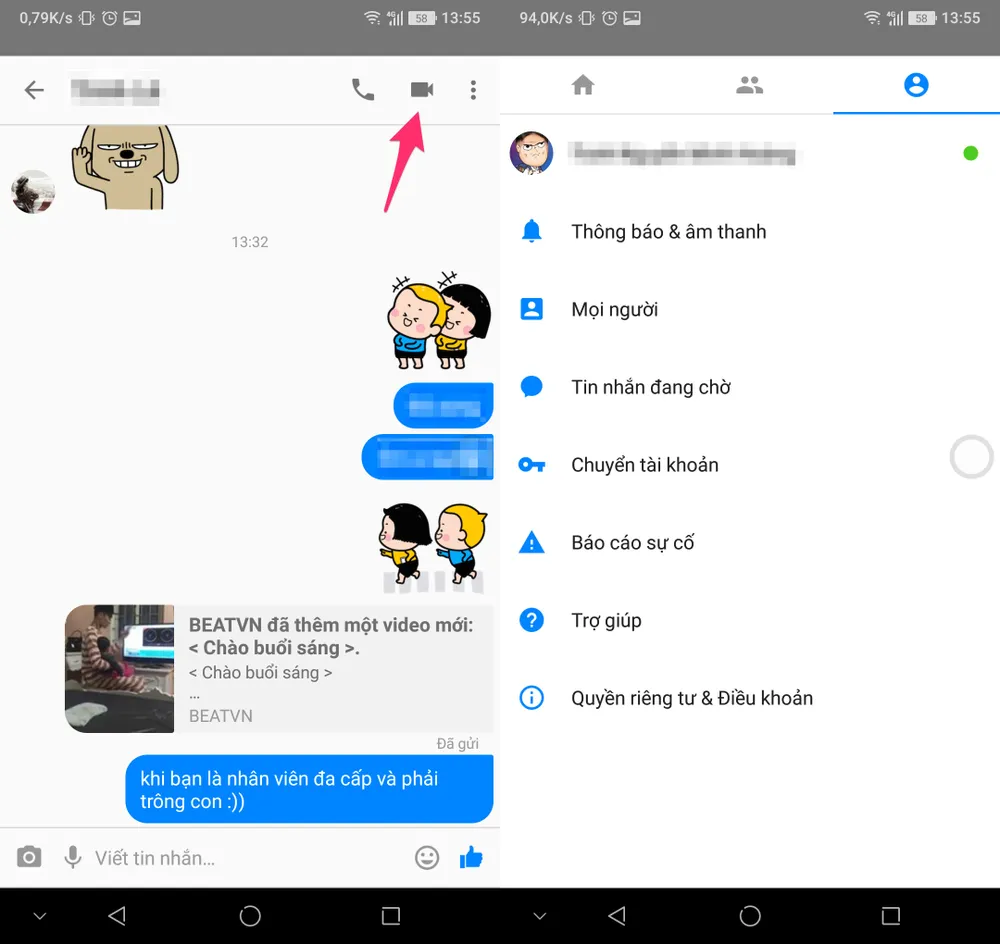
Task: Open 'Trợ giúp' help
Action: pos(749,621)
